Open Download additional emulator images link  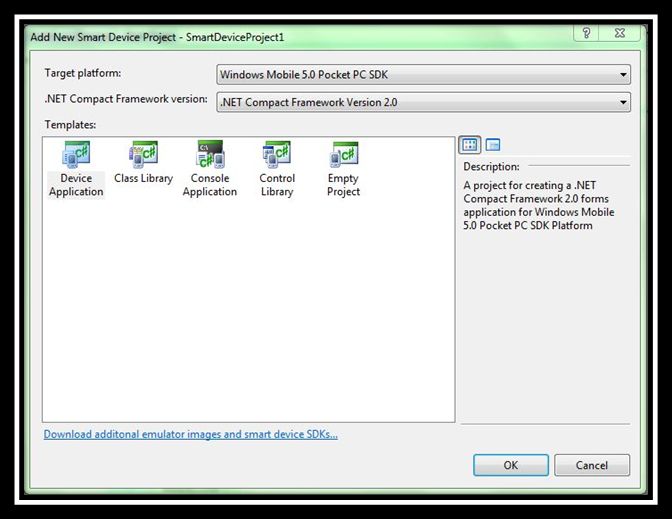191,435
